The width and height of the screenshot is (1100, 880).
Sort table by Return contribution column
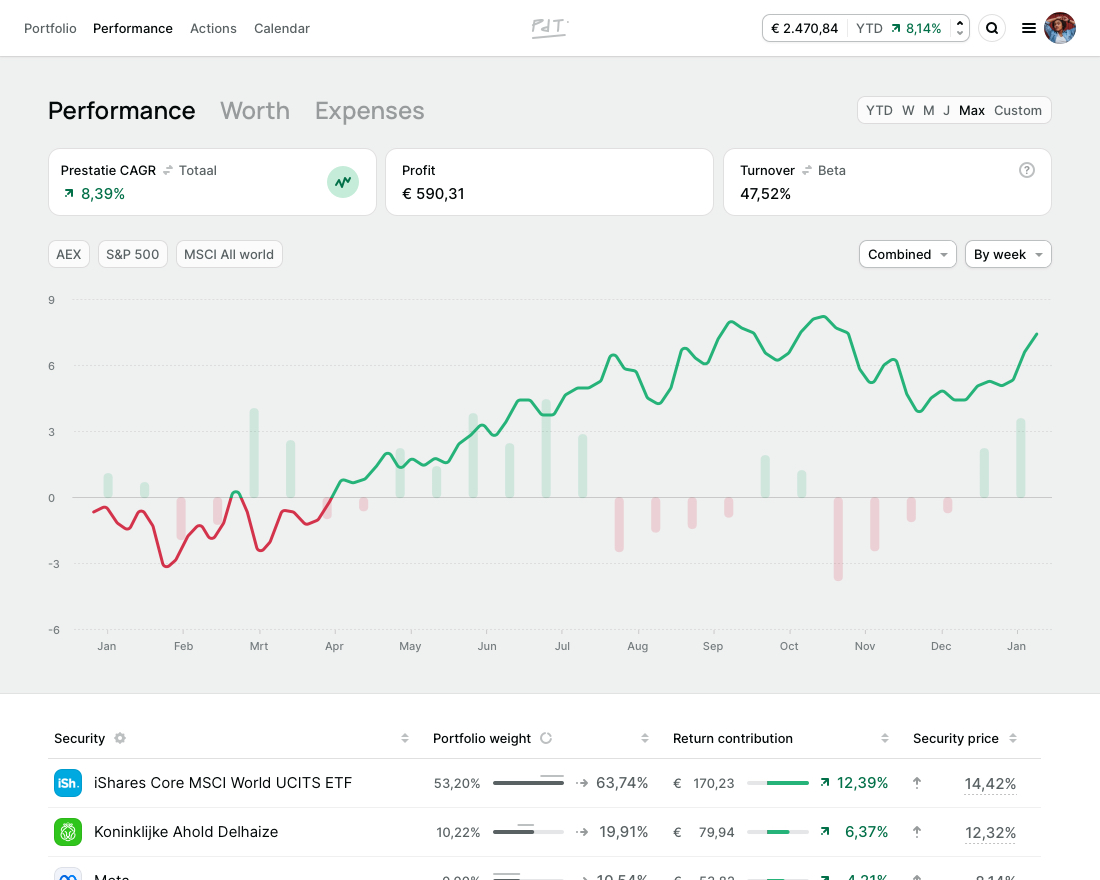click(x=884, y=738)
